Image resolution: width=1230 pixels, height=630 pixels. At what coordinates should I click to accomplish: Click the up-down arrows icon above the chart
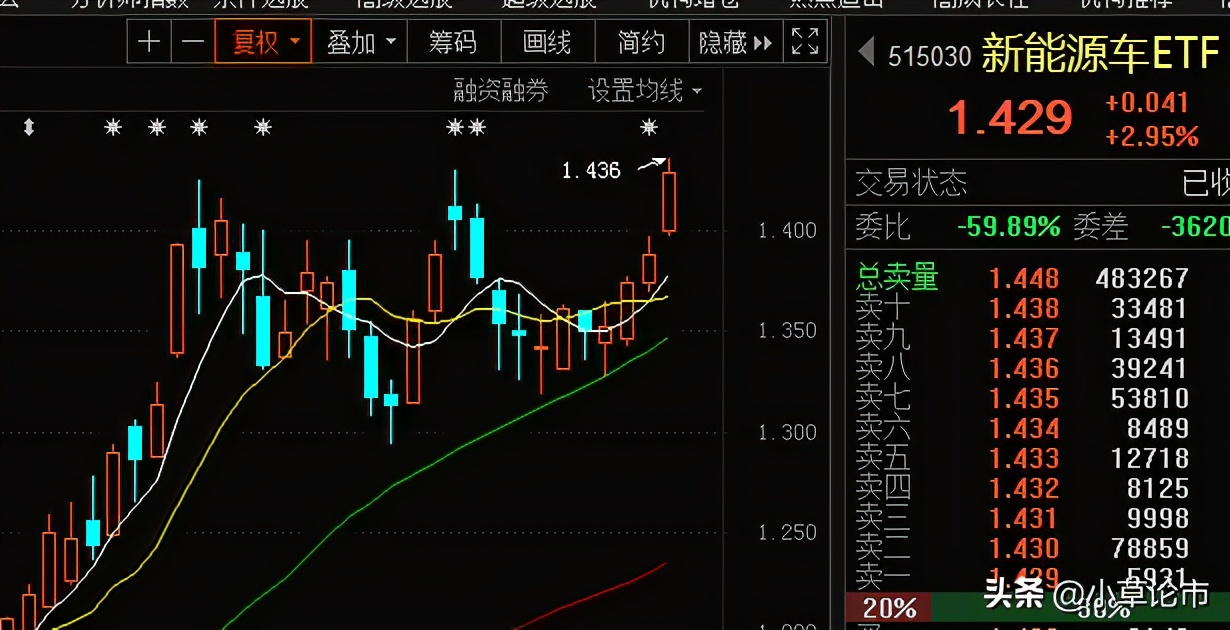point(28,128)
